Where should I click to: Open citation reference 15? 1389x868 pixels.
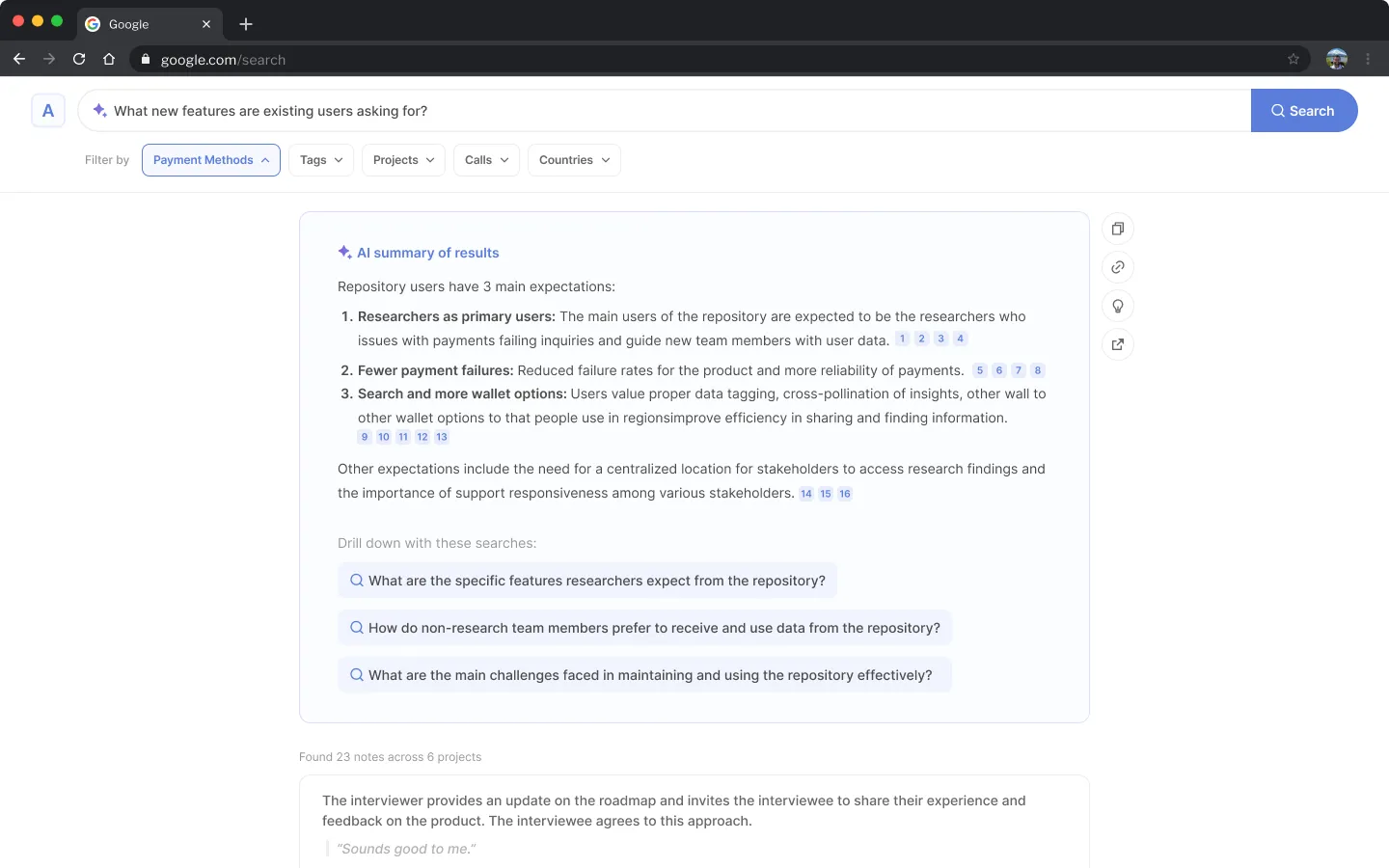[x=826, y=494]
